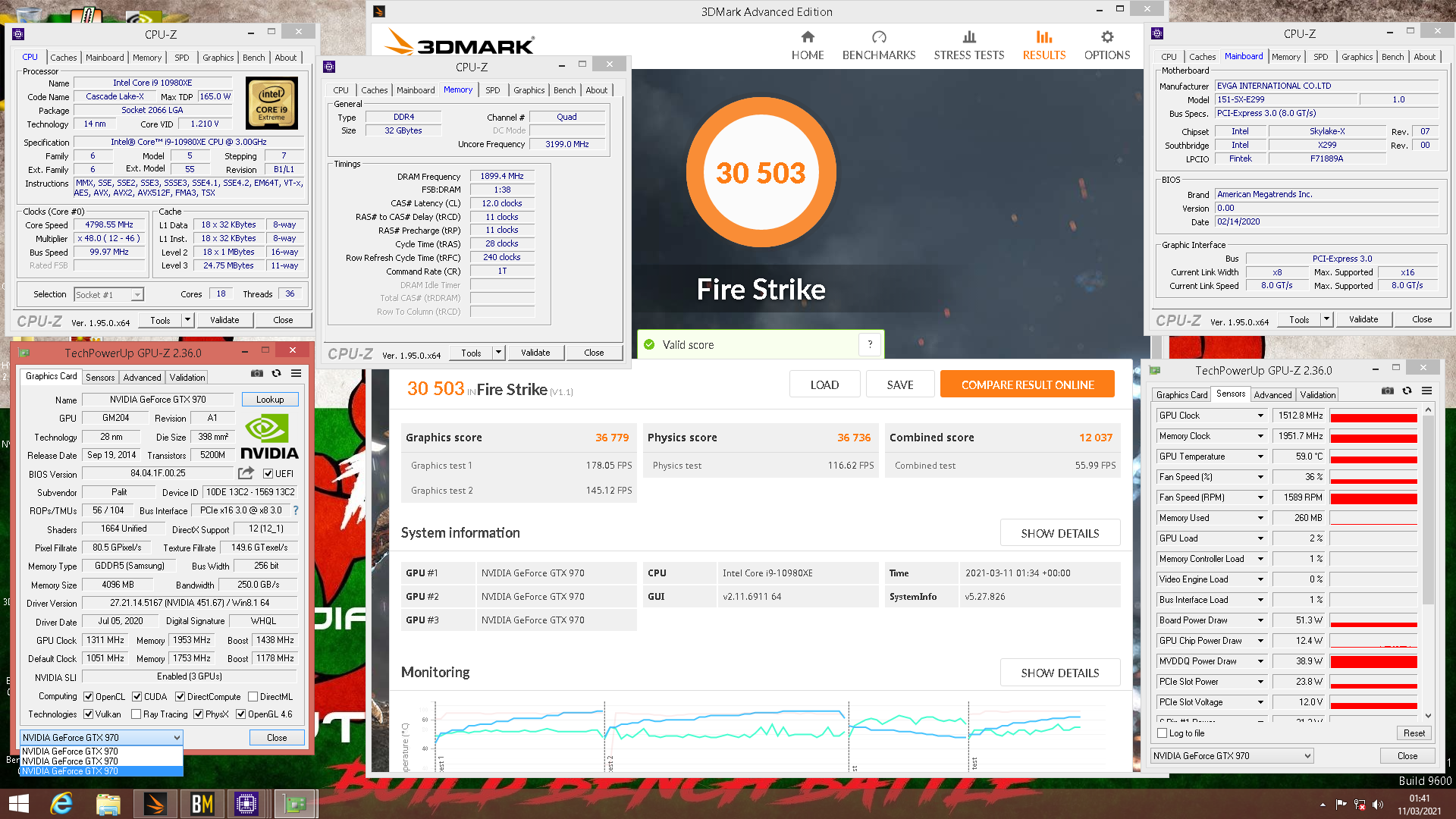Image resolution: width=1456 pixels, height=819 pixels.
Task: Select highlighted GTX 970 in open dropdown list
Action: tap(102, 770)
